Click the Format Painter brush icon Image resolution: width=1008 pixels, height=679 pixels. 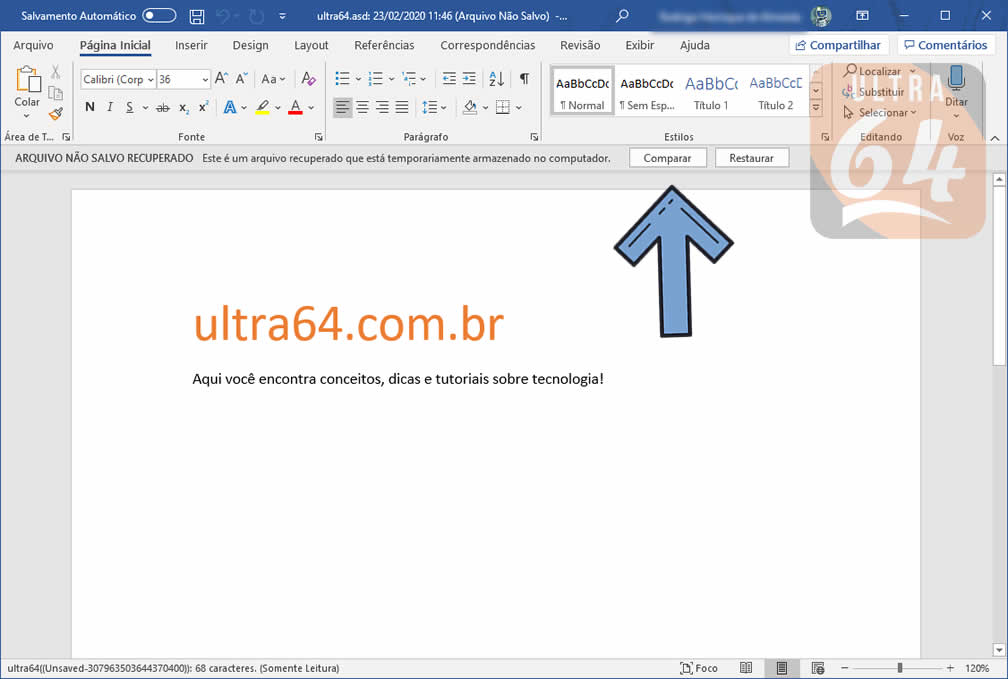click(x=56, y=114)
